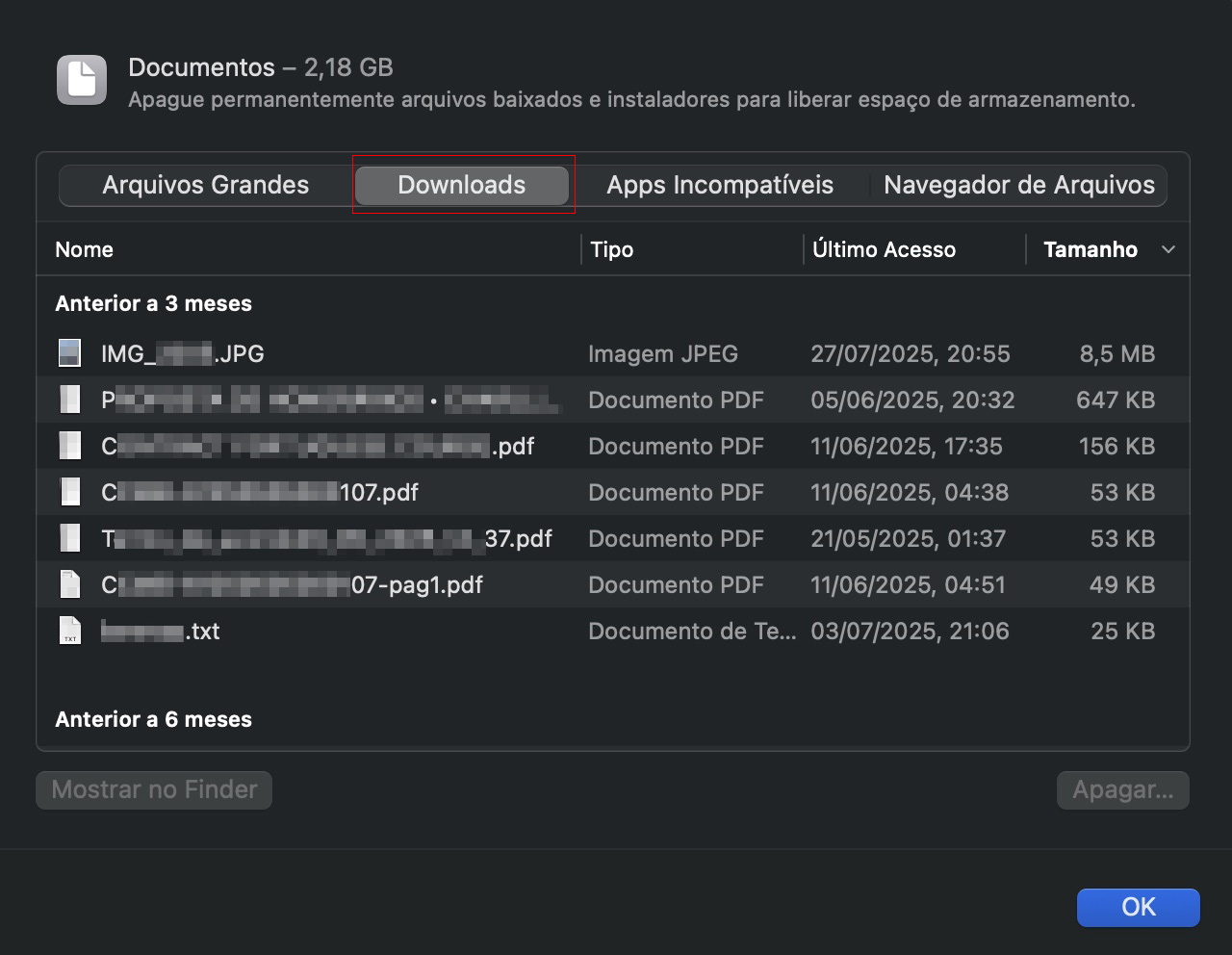Select the Navegador de Arquivos tab
The image size is (1232, 955).
click(1019, 185)
